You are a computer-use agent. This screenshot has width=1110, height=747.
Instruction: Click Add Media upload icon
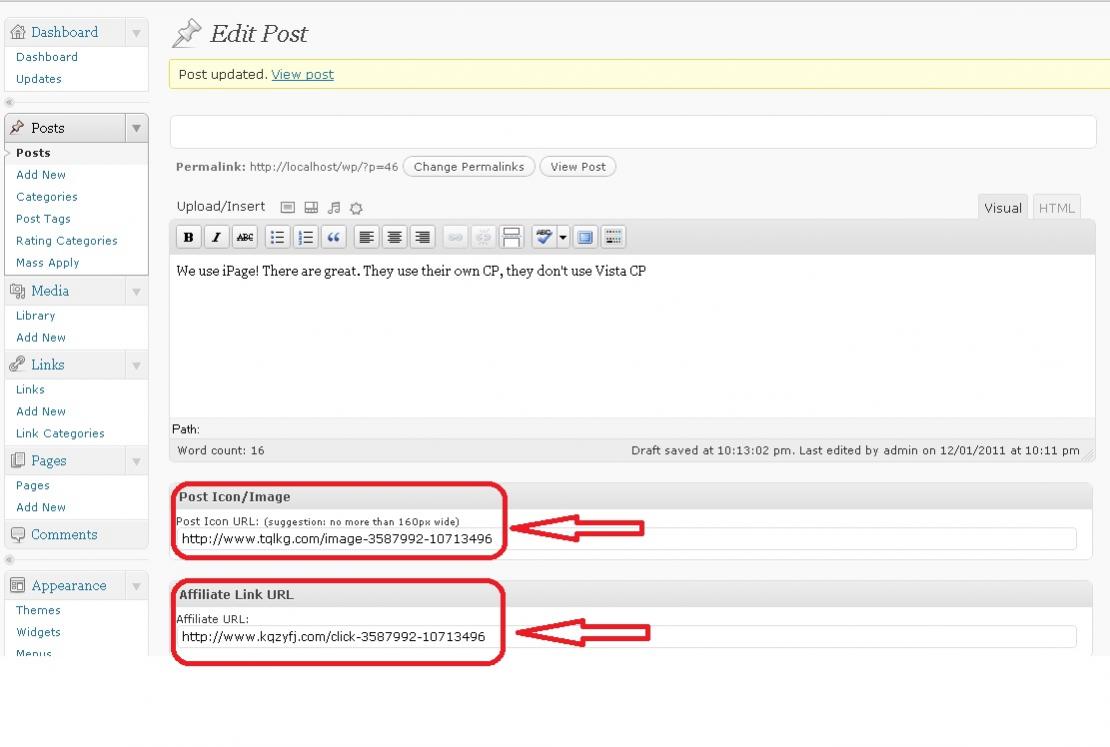coord(356,207)
